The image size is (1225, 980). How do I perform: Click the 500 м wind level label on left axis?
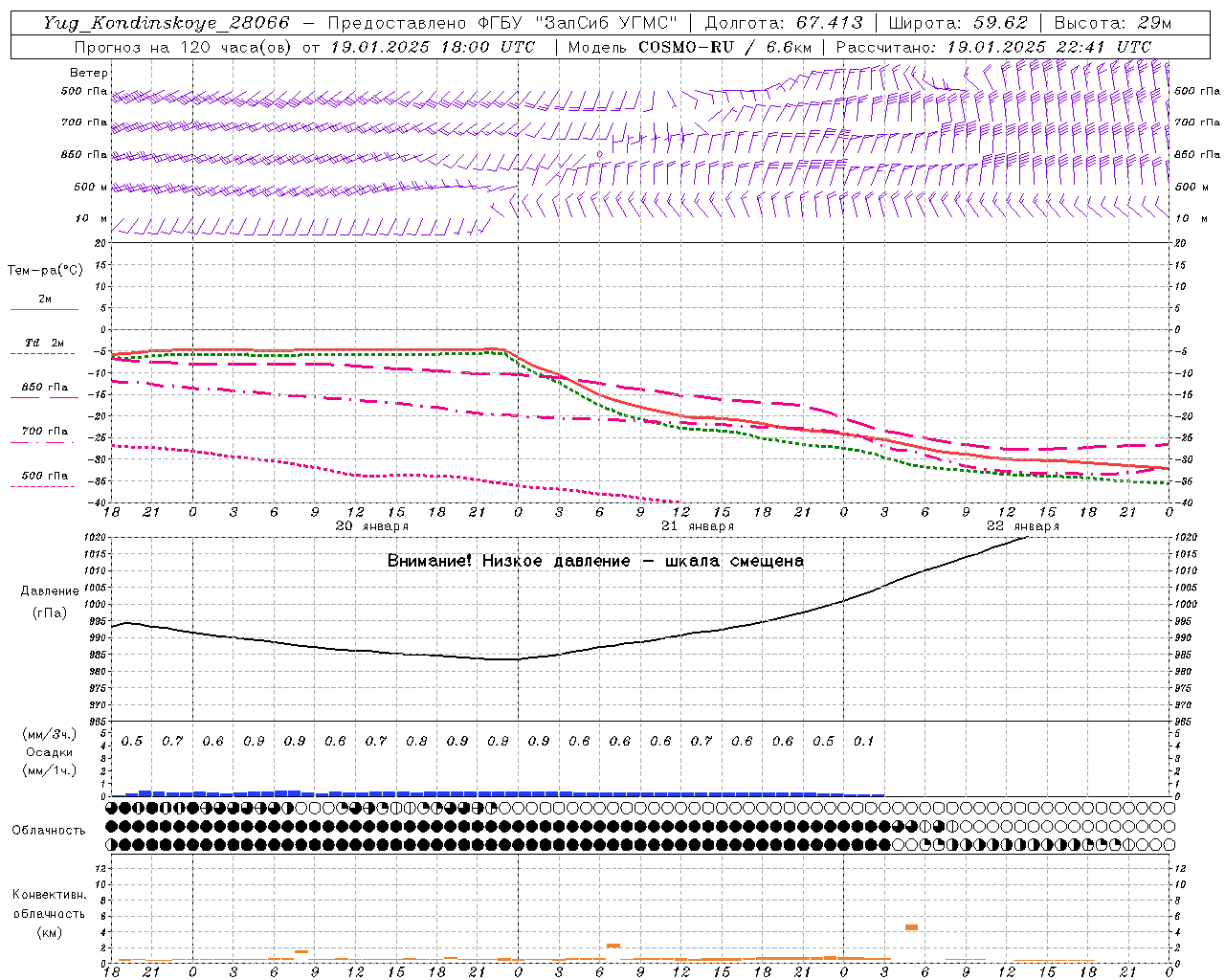coord(92,187)
